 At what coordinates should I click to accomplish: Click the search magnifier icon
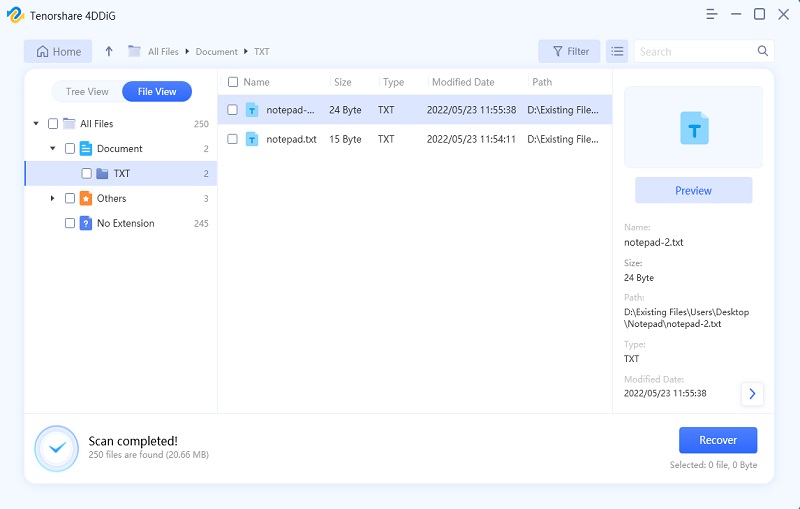[x=763, y=51]
